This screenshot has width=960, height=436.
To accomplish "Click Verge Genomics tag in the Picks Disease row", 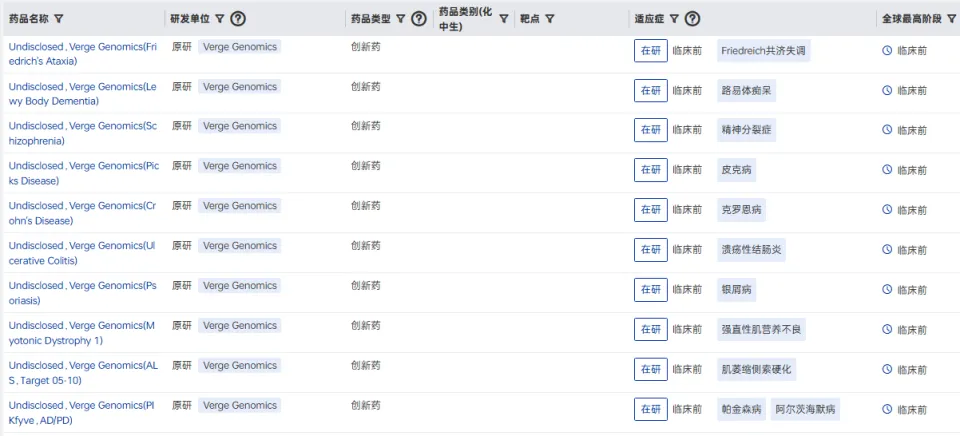I will coord(239,166).
